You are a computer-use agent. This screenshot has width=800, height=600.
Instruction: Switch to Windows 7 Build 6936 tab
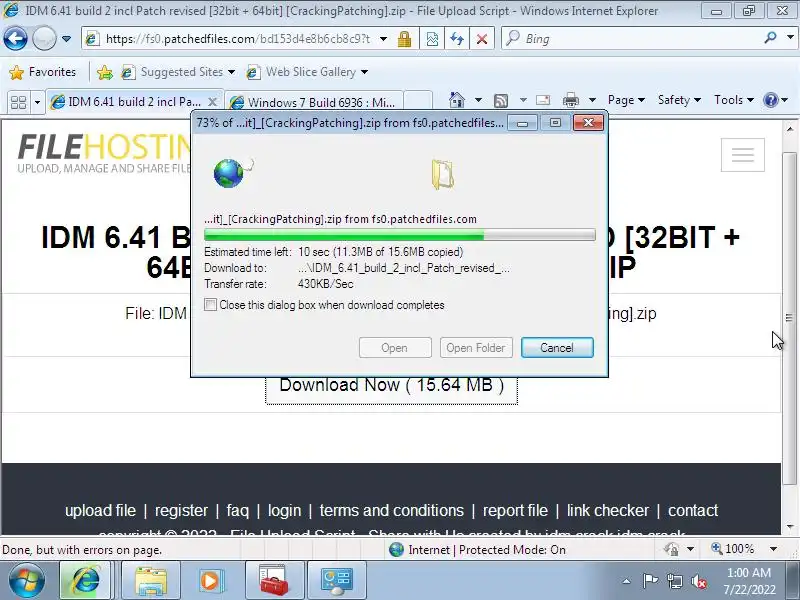[314, 102]
